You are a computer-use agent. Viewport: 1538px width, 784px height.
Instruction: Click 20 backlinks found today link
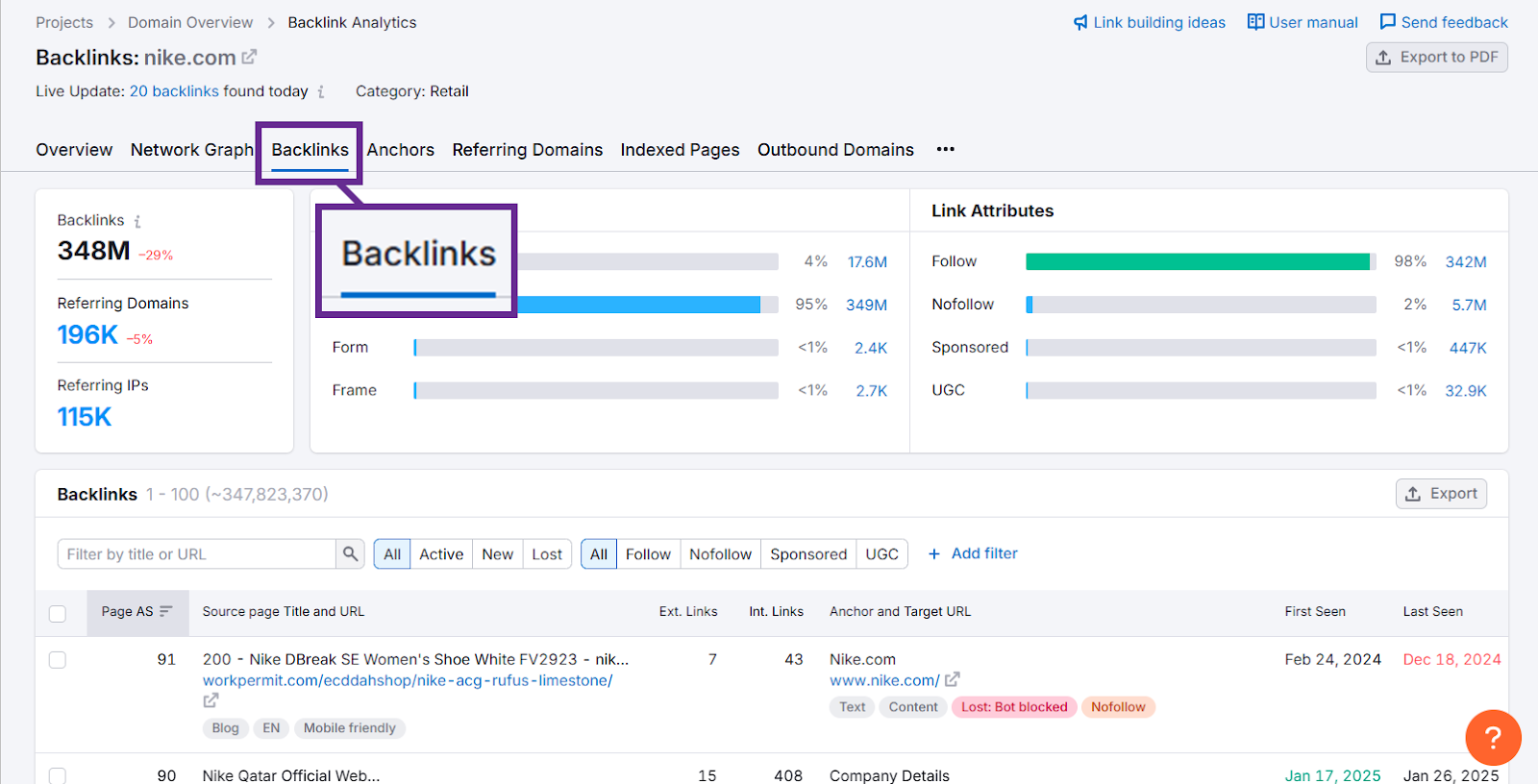tap(174, 91)
